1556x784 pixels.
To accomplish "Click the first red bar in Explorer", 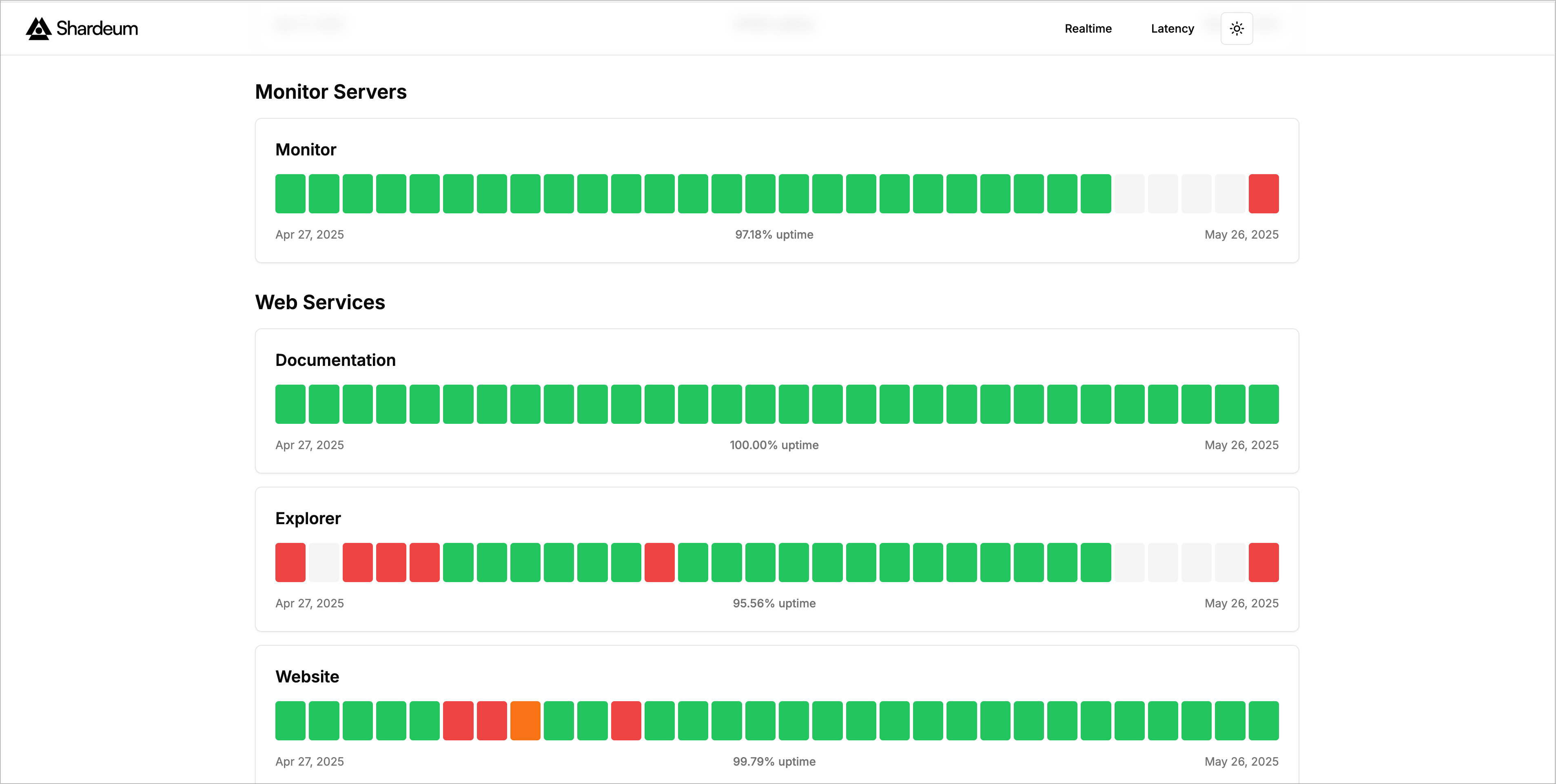I will [290, 563].
